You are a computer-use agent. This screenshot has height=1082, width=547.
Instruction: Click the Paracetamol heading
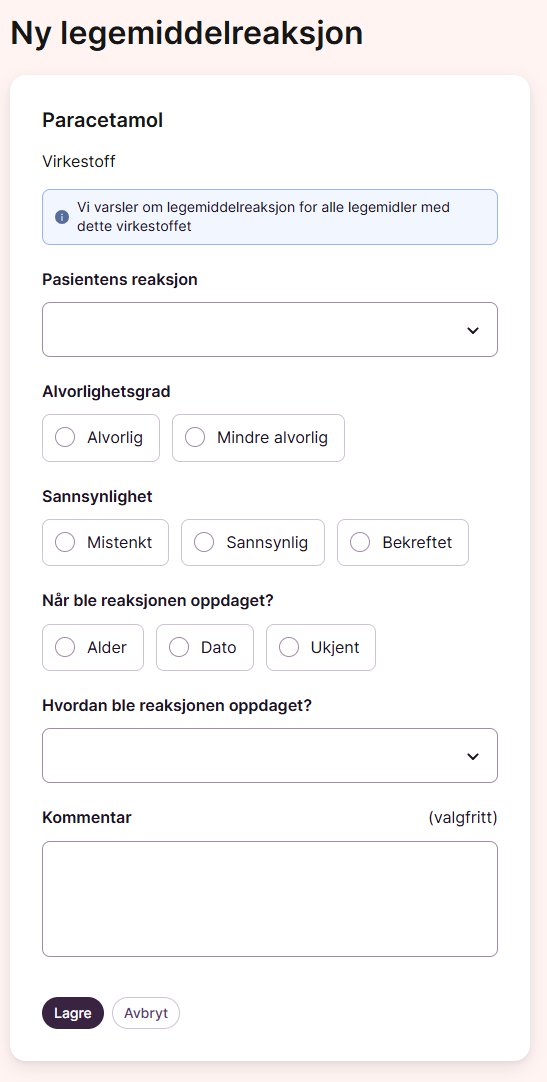[x=103, y=120]
